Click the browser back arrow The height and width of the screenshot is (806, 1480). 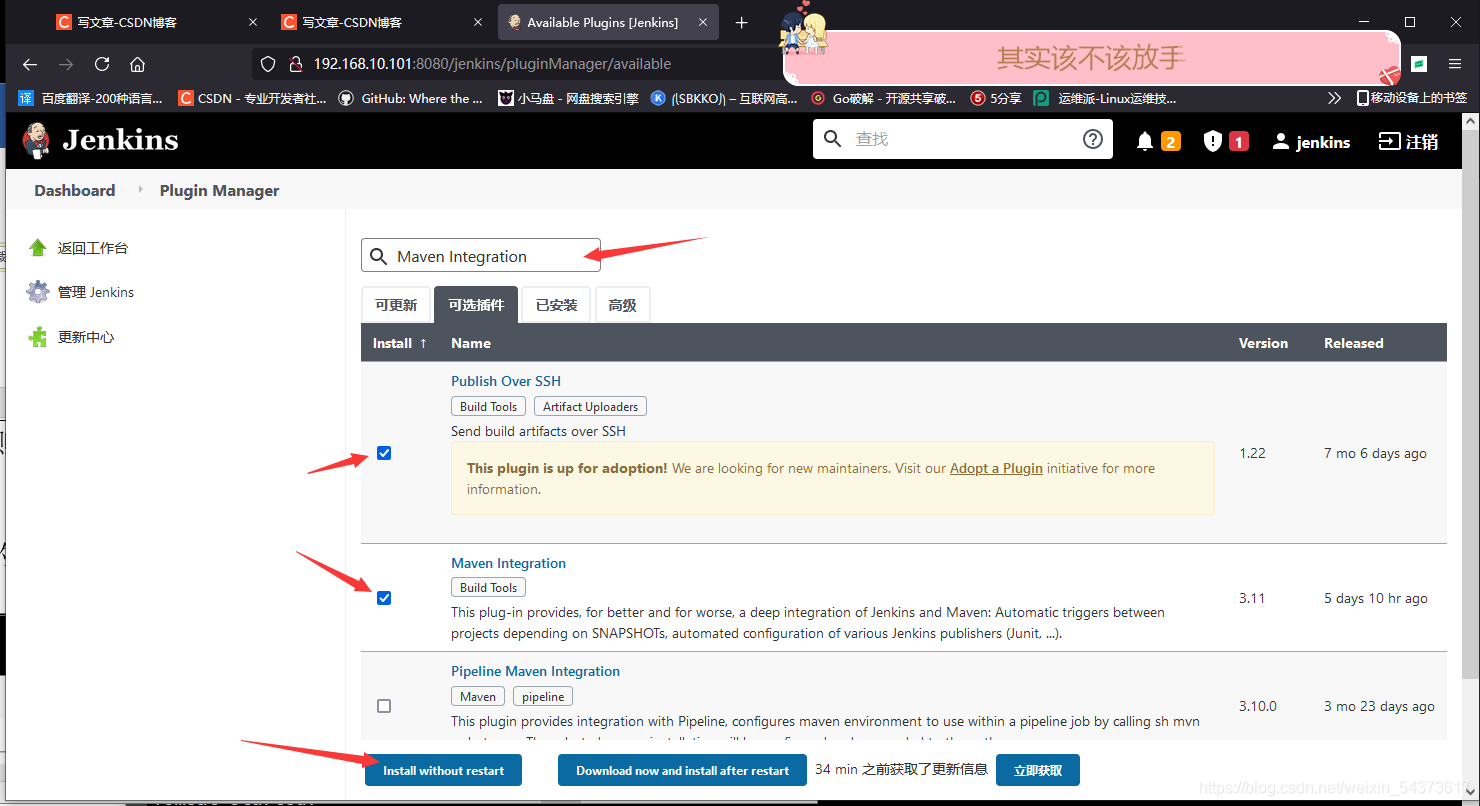point(30,64)
